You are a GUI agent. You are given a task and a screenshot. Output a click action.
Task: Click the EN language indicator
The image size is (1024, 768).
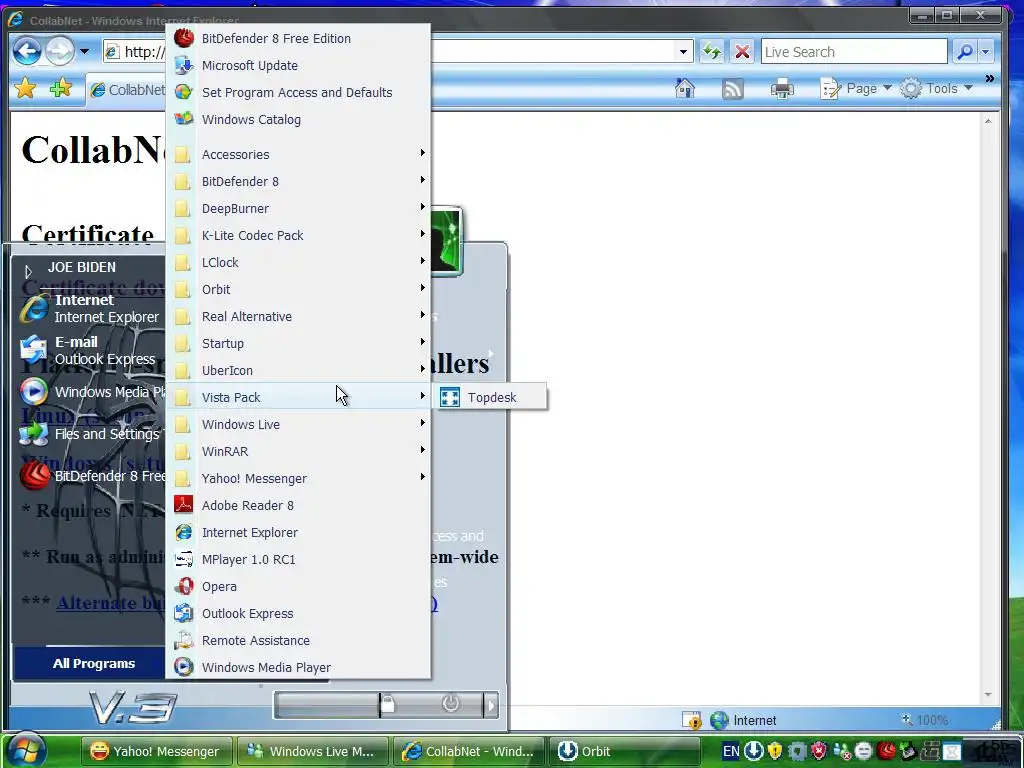point(731,751)
